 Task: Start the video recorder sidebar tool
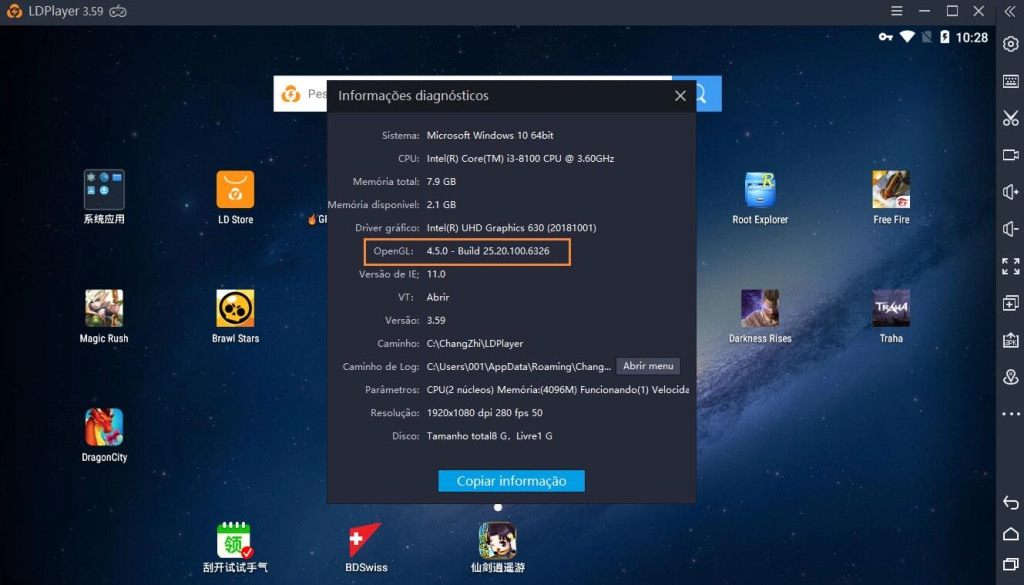pos(1010,155)
